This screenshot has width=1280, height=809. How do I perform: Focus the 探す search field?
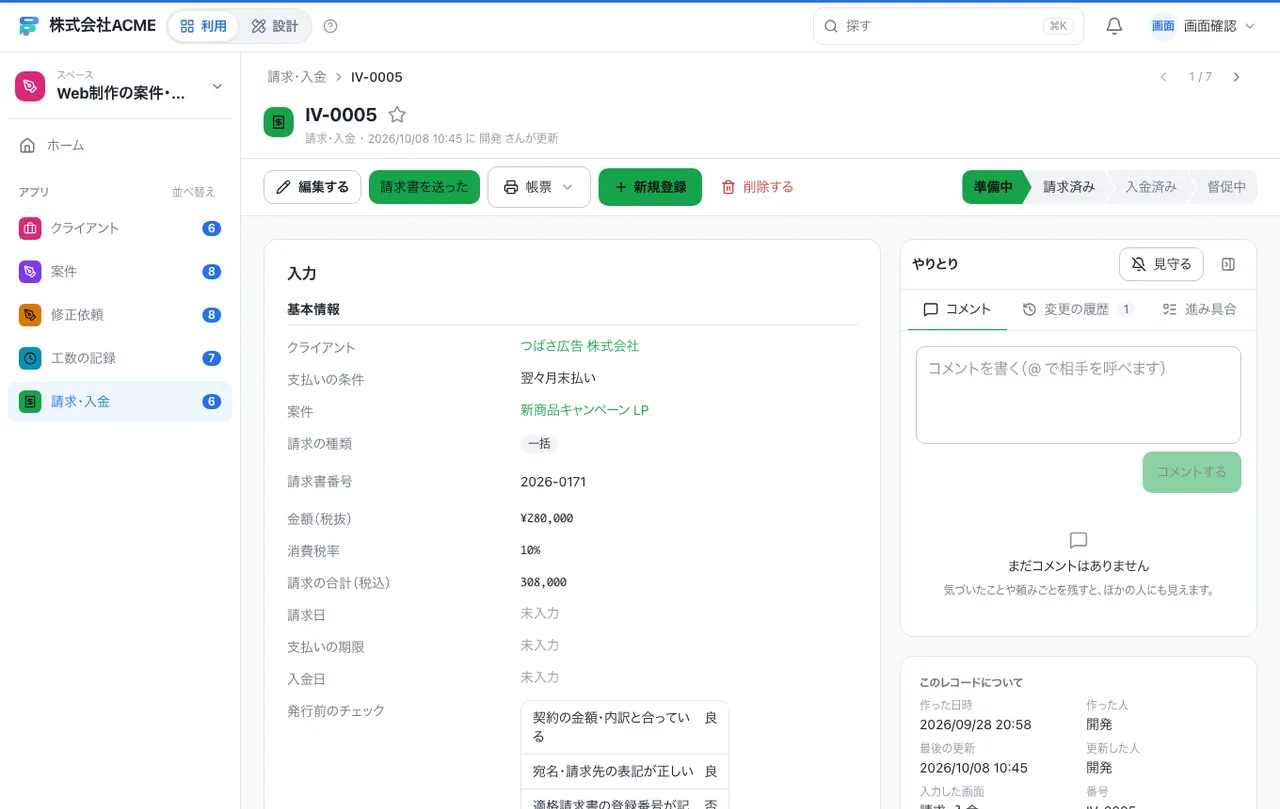[948, 26]
